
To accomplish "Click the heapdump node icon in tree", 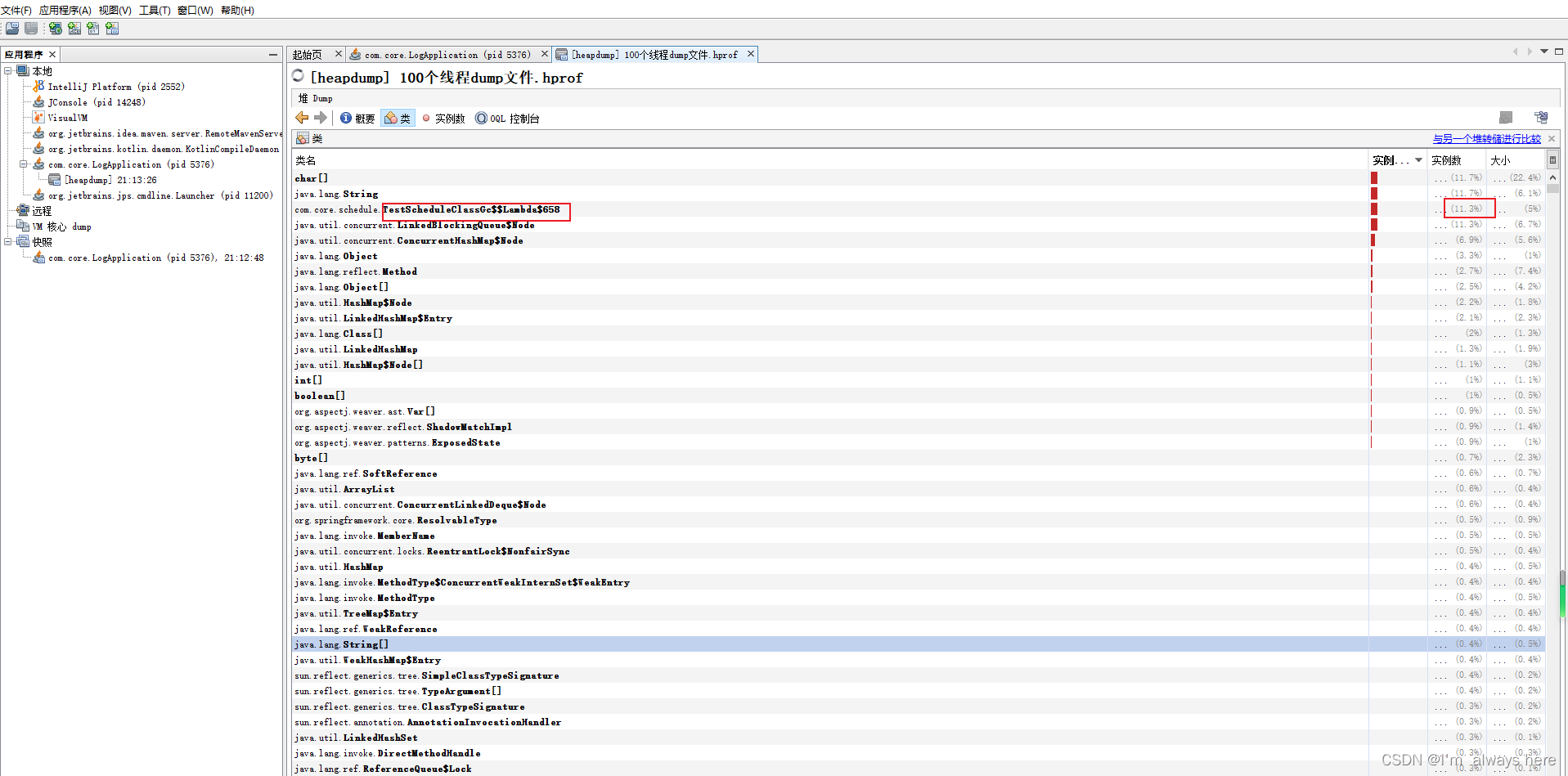I will [55, 179].
